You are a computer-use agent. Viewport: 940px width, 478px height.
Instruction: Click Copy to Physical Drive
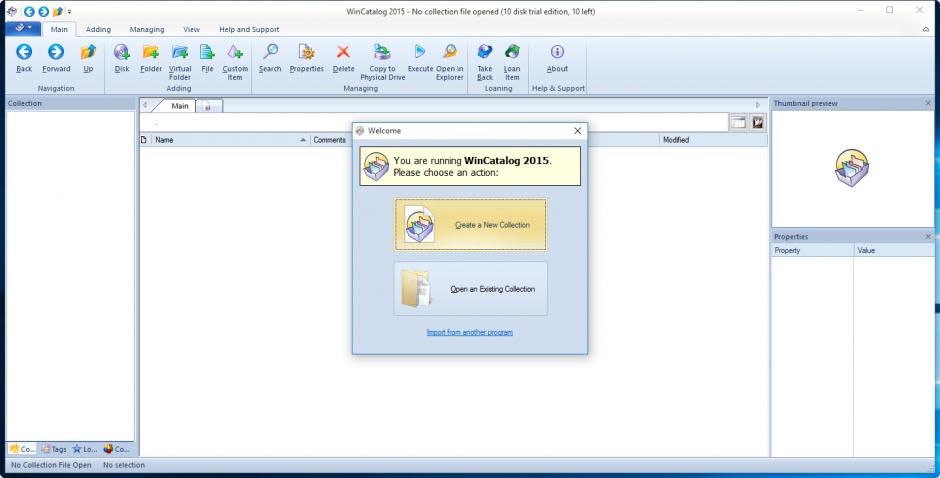pos(382,52)
